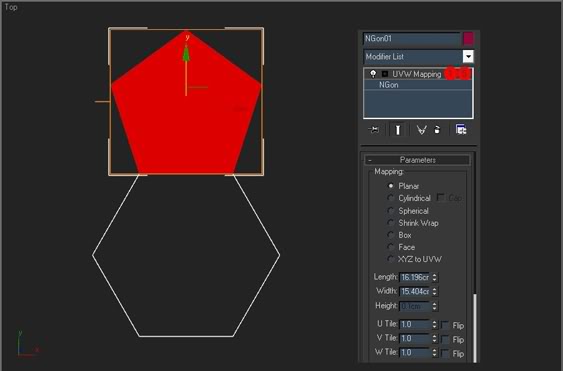Toggle Show End Result icon
Screen dimensions: 563x371
(x=398, y=130)
